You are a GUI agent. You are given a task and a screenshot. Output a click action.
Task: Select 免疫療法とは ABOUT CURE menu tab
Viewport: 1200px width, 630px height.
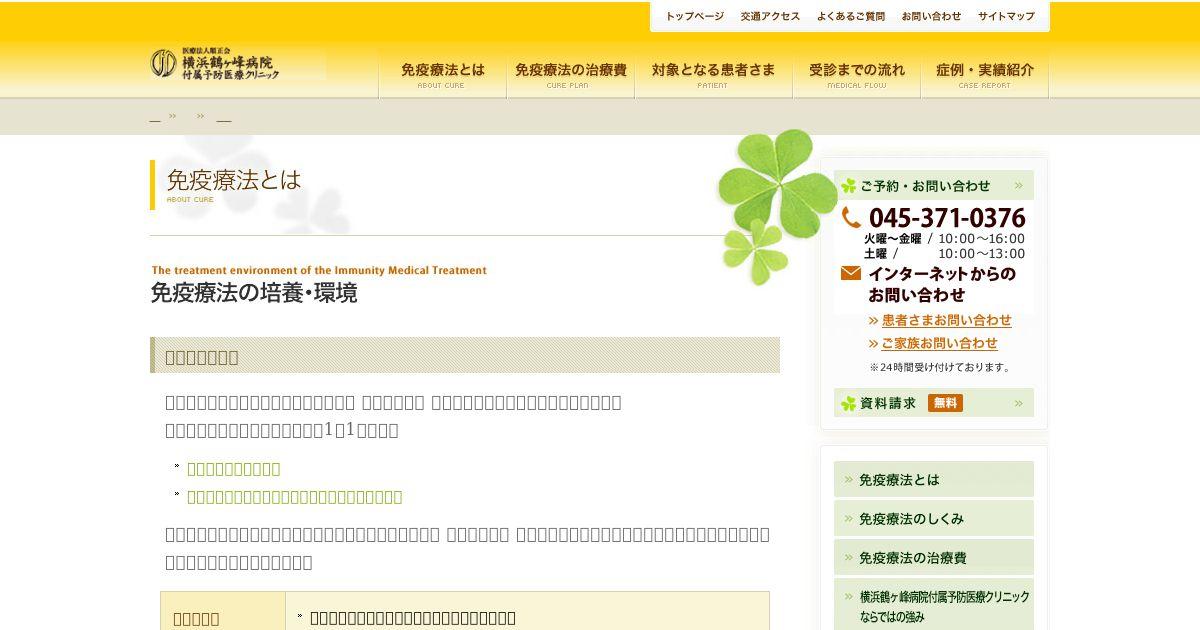tap(442, 75)
